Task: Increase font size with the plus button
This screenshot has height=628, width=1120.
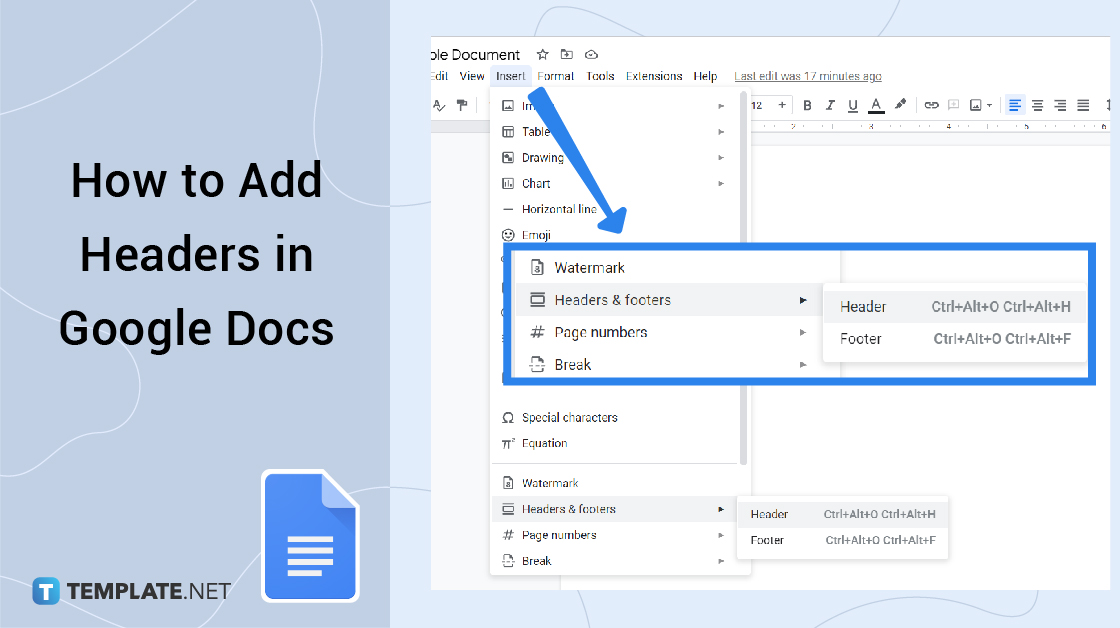Action: (x=782, y=105)
